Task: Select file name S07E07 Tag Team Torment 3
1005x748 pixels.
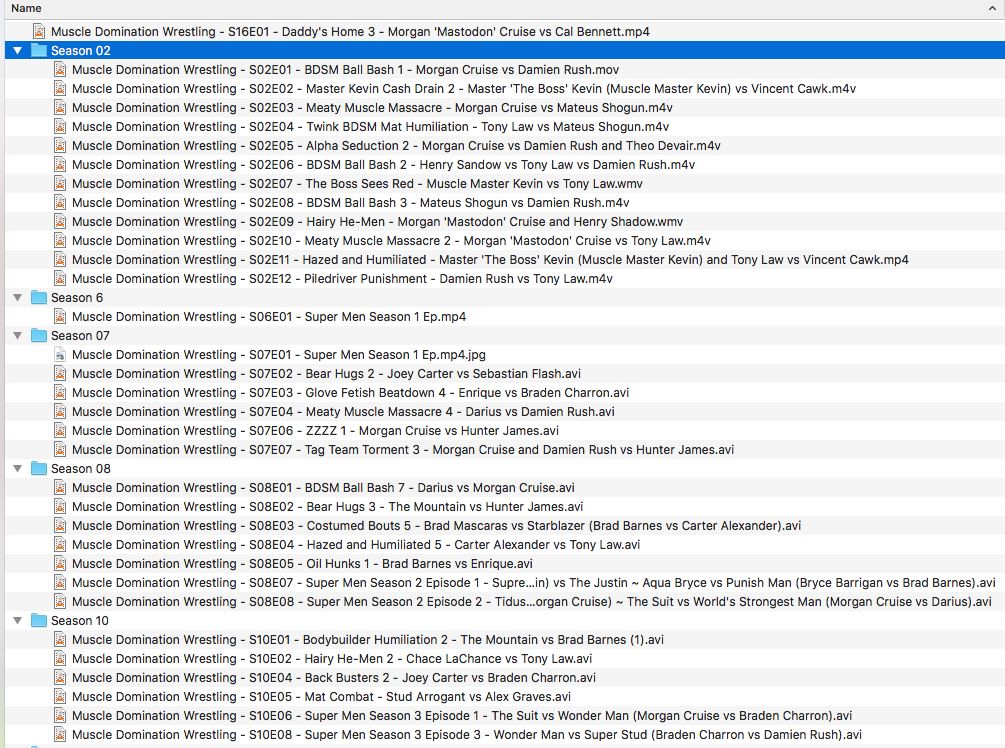Action: (403, 449)
